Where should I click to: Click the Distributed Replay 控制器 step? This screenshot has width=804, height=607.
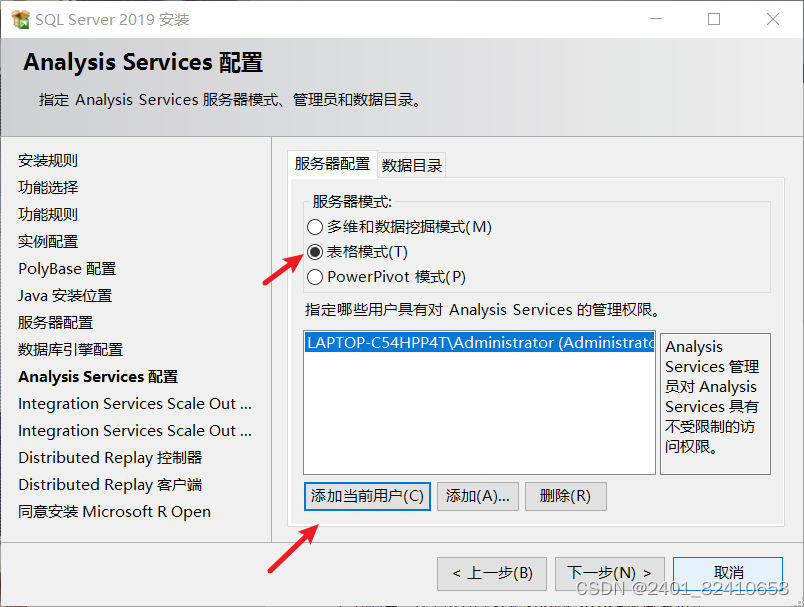110,457
